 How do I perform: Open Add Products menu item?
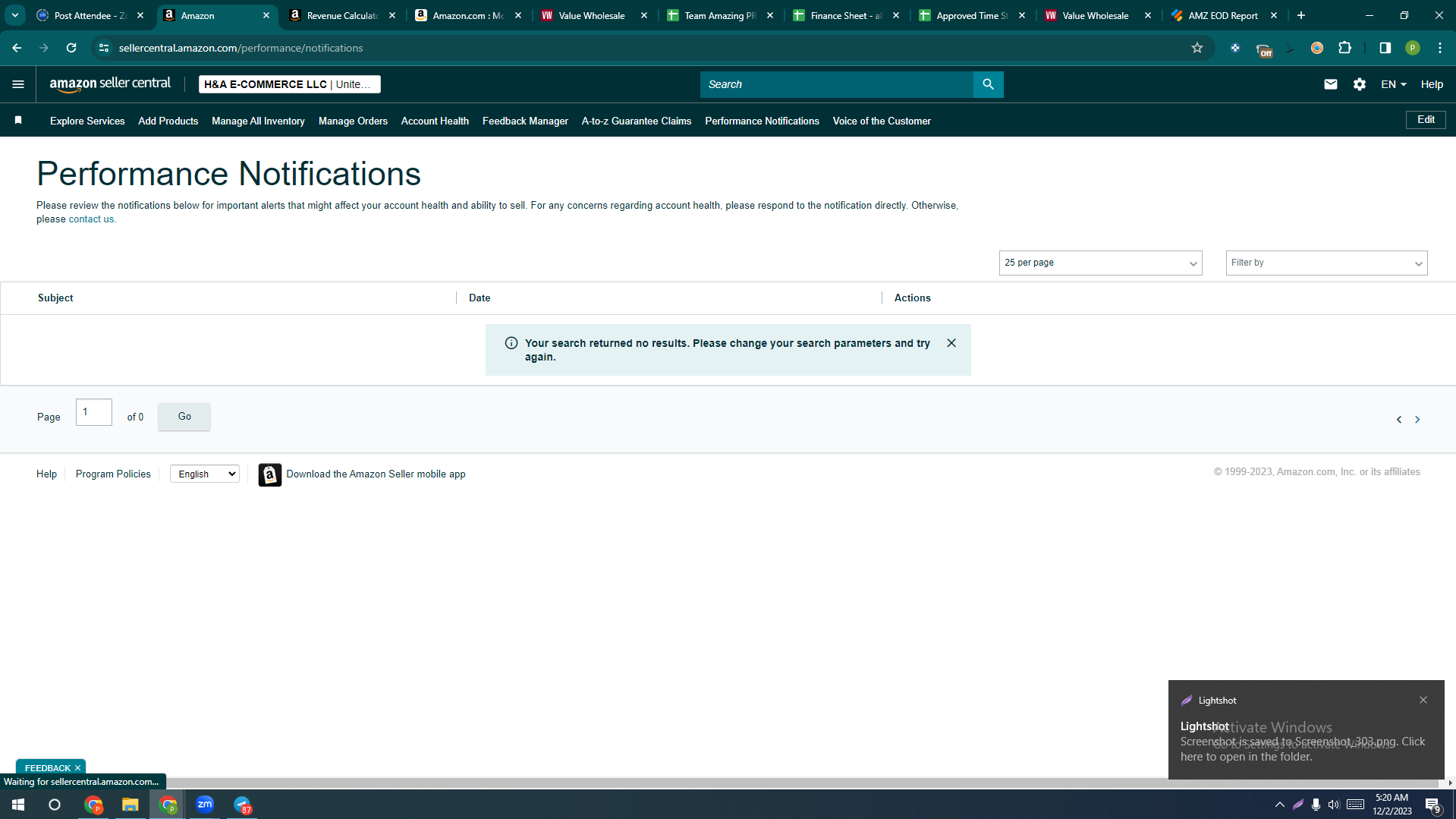pos(168,121)
